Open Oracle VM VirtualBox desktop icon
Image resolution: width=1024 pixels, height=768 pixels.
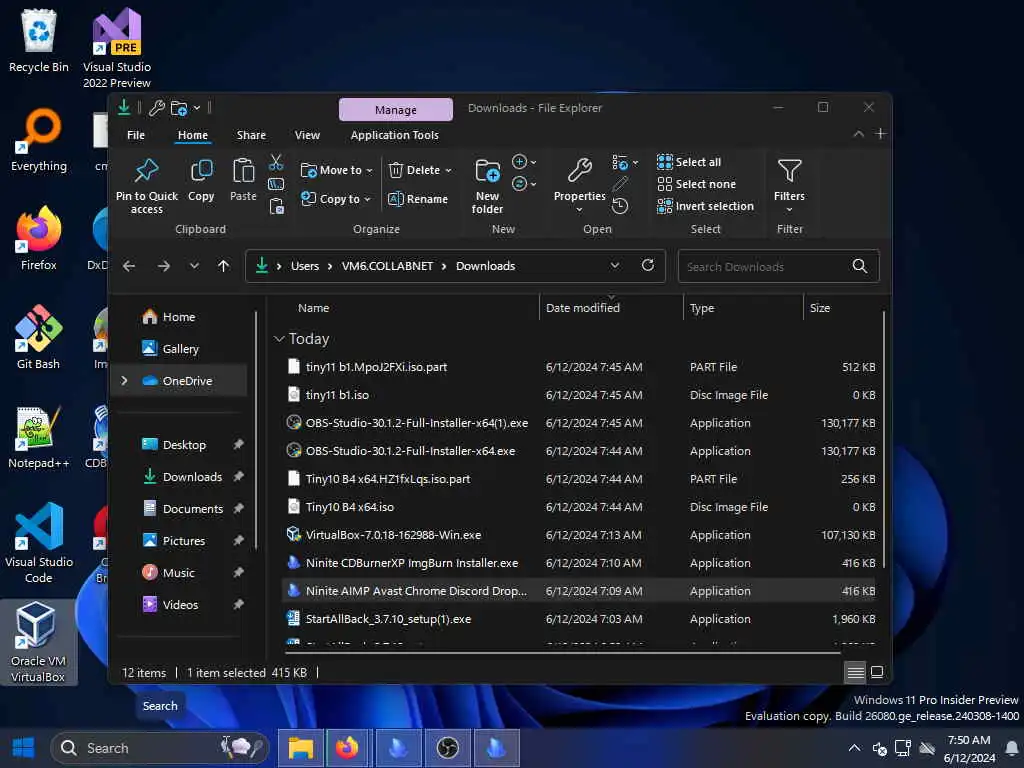[37, 642]
